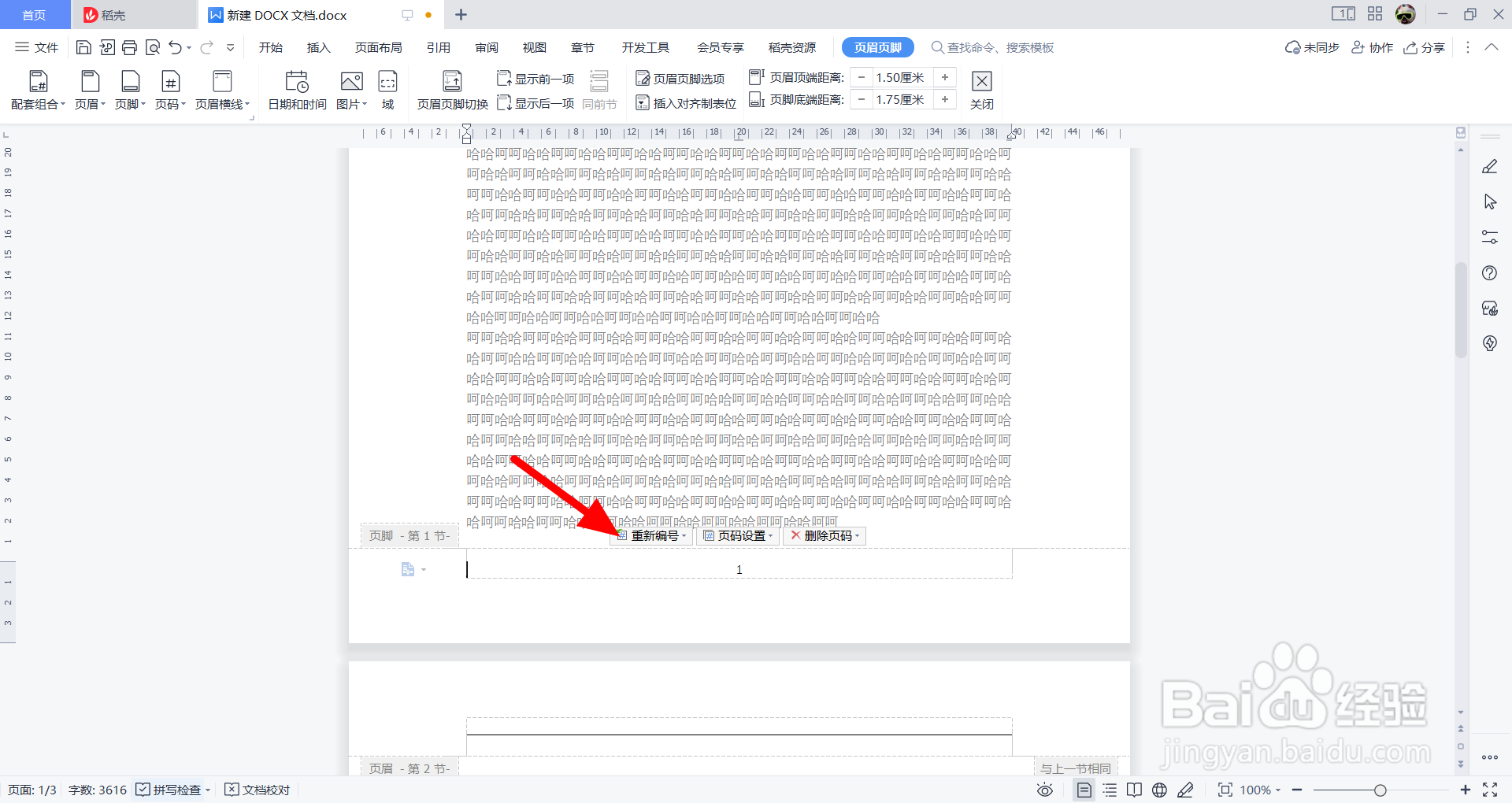Increase 页眉顶端距离 with plus button
The height and width of the screenshot is (803, 1512).
click(x=945, y=77)
